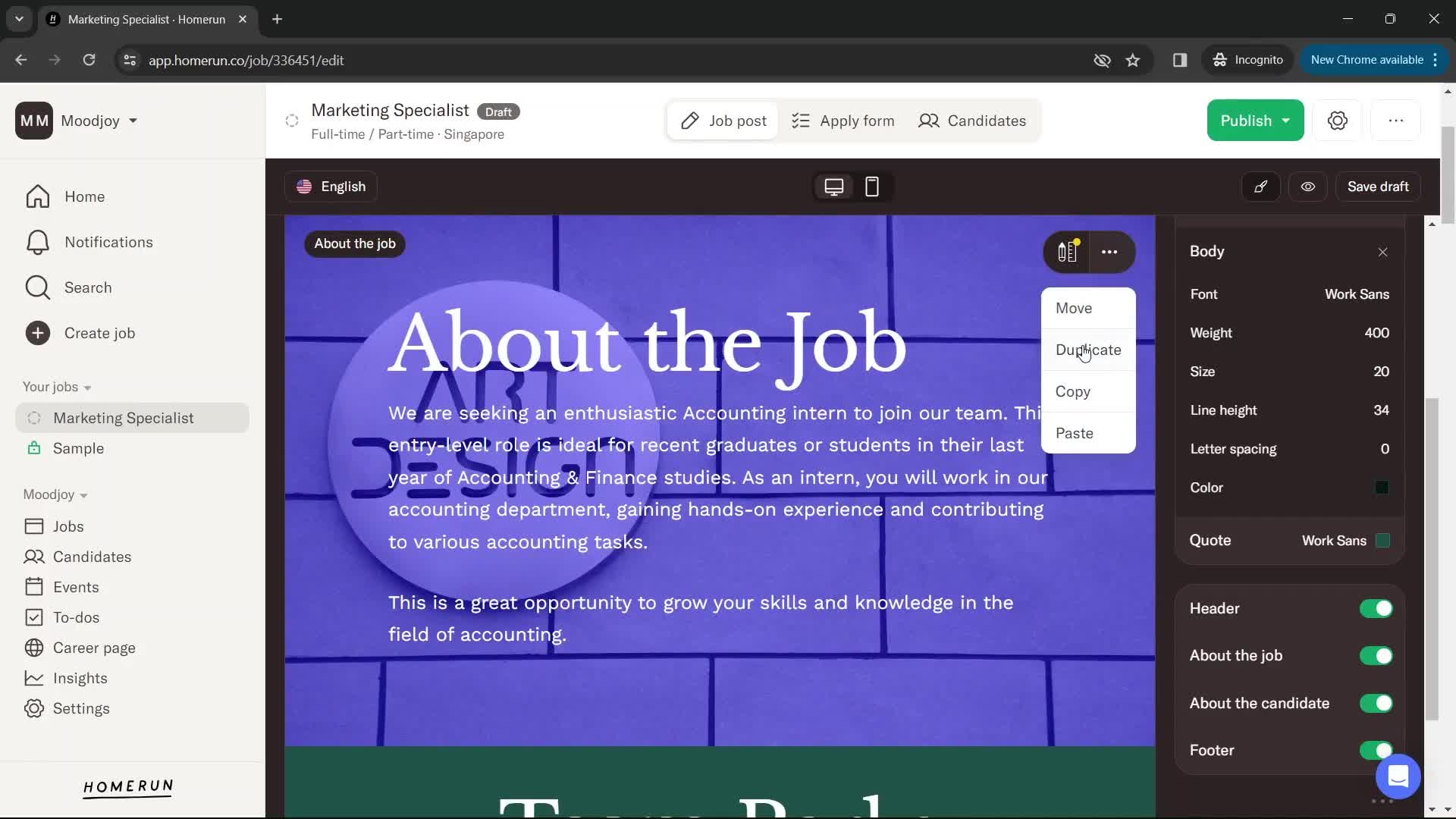The image size is (1456, 819).
Task: Click the eye preview icon
Action: pos(1307,187)
